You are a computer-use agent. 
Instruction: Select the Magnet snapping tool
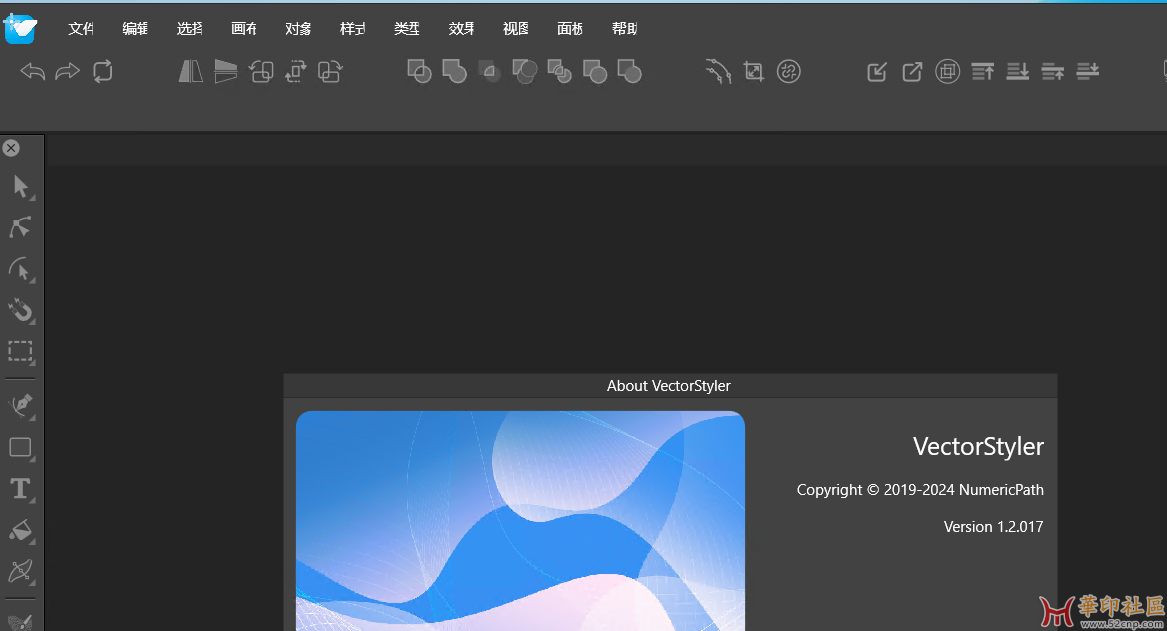[x=20, y=310]
